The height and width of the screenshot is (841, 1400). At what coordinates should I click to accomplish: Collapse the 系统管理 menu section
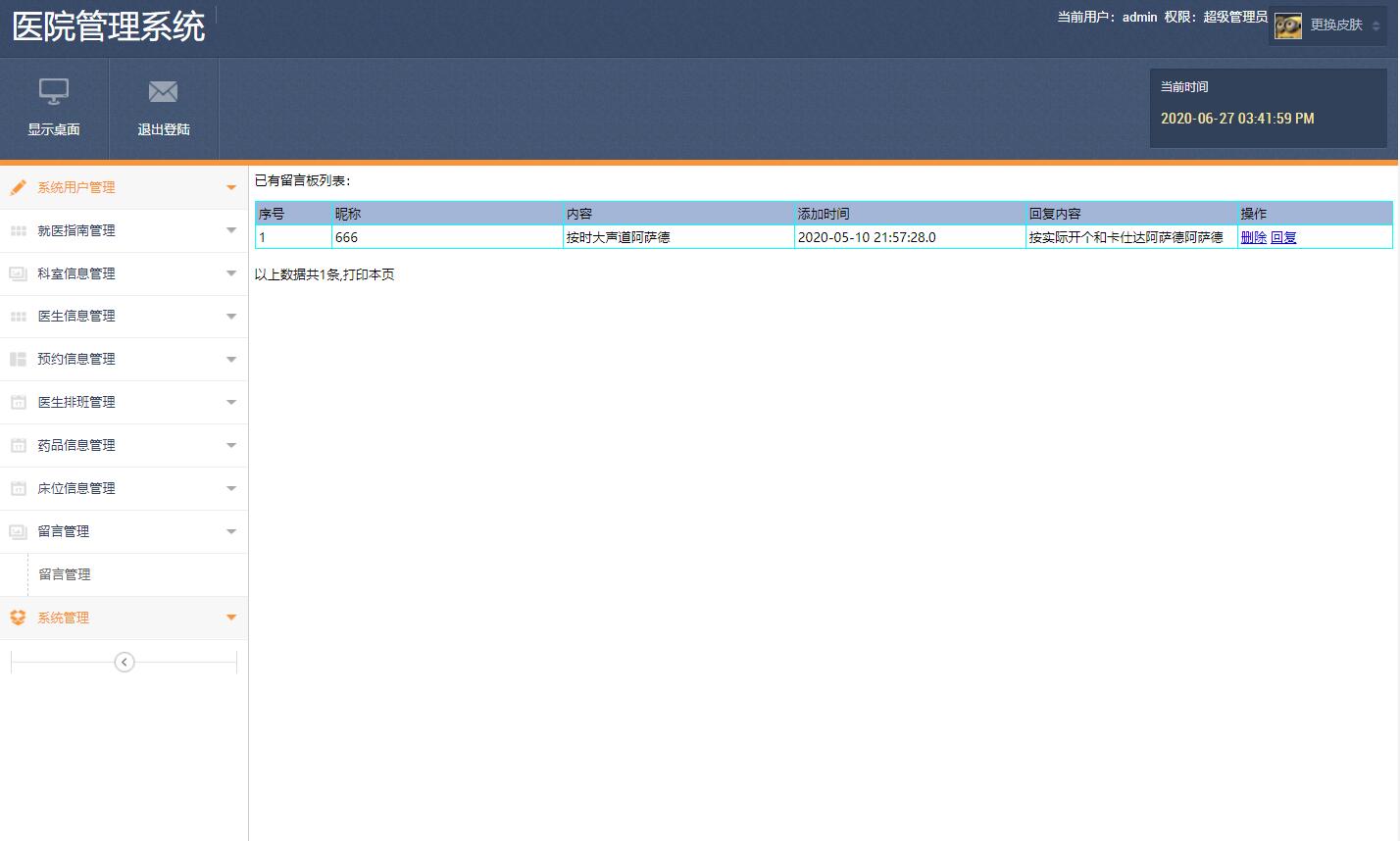pyautogui.click(x=231, y=618)
